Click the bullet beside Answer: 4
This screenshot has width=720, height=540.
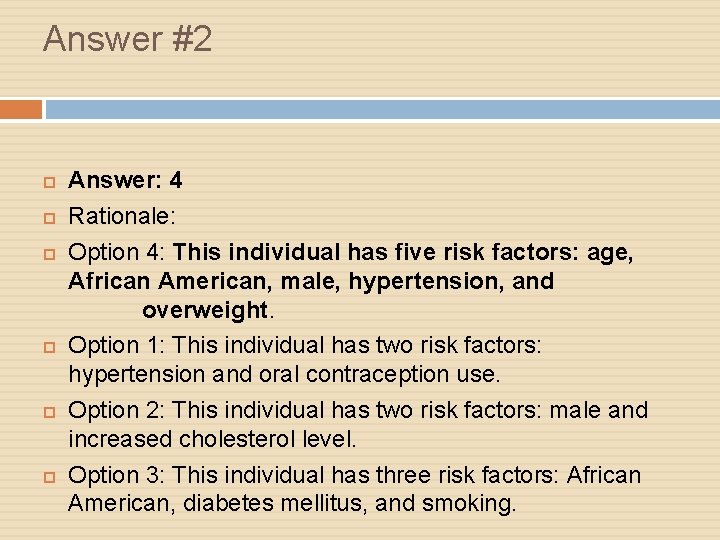50,182
